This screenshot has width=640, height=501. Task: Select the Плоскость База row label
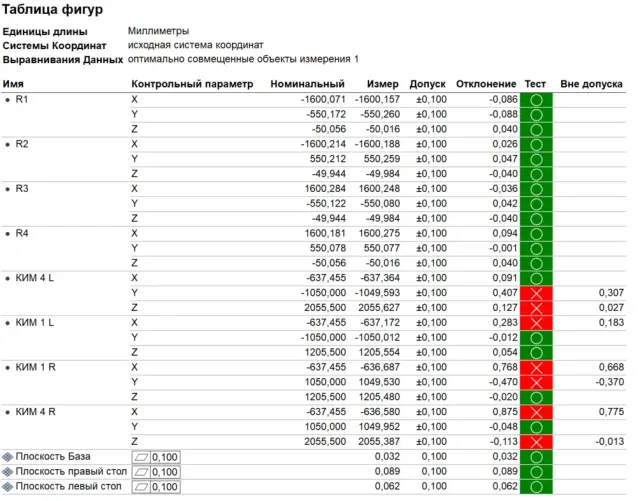(53, 456)
